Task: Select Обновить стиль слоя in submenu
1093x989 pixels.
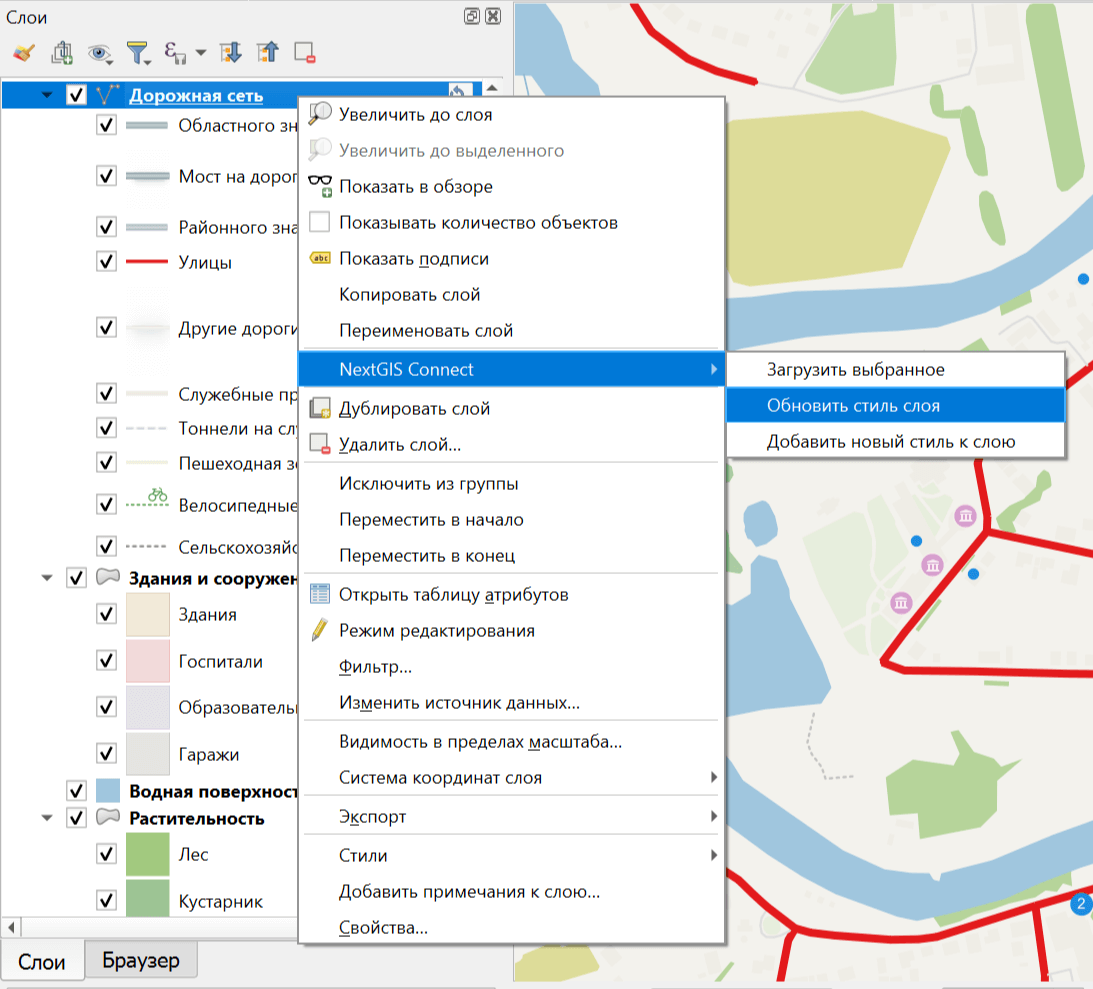Action: 853,406
